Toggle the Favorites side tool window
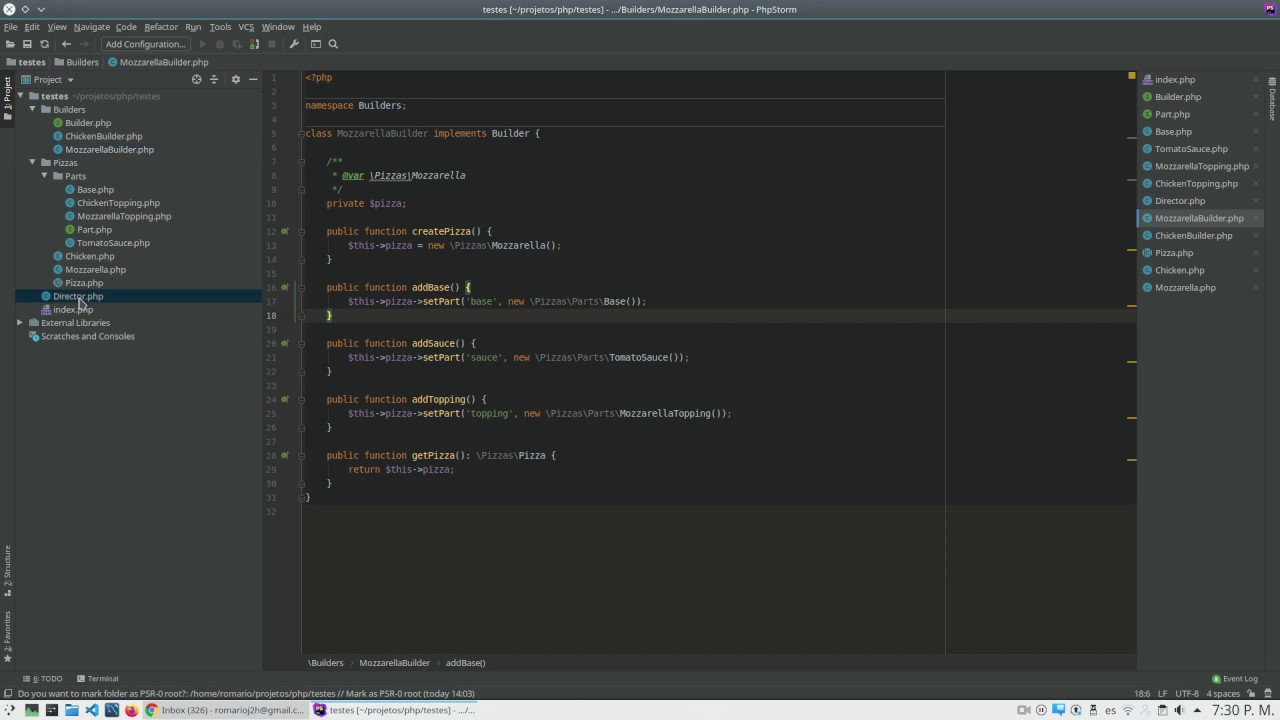 (7, 636)
